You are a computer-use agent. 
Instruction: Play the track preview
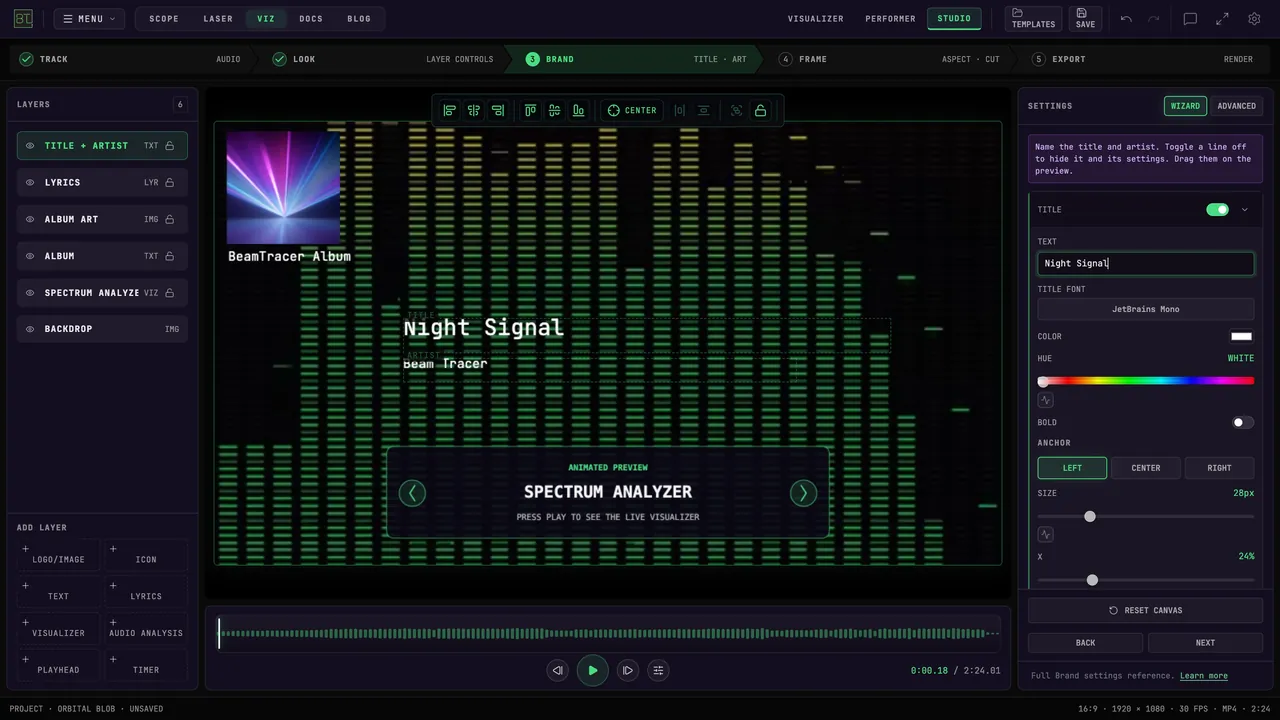[x=593, y=670]
